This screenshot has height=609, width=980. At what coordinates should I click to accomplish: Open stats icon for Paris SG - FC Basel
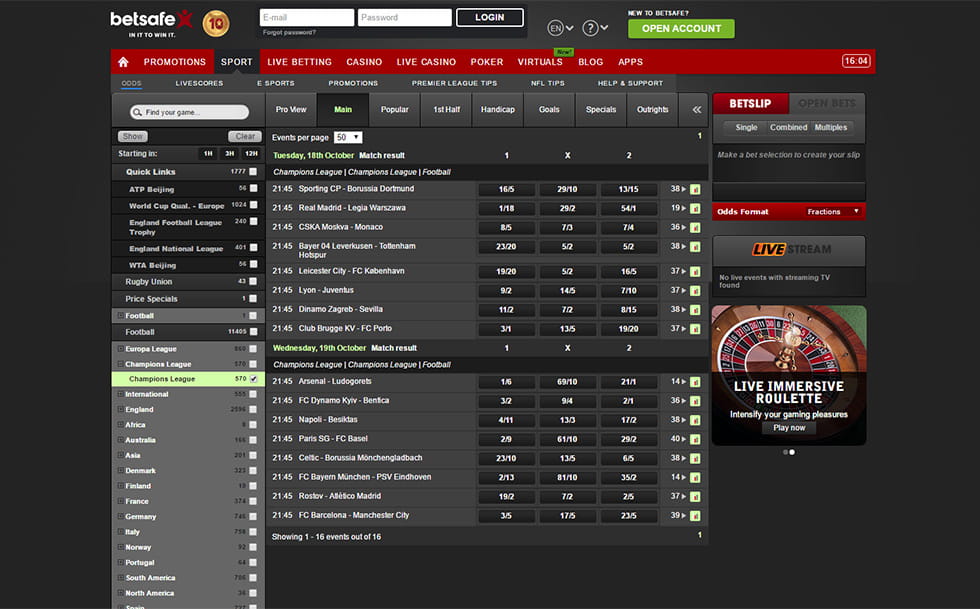(695, 440)
